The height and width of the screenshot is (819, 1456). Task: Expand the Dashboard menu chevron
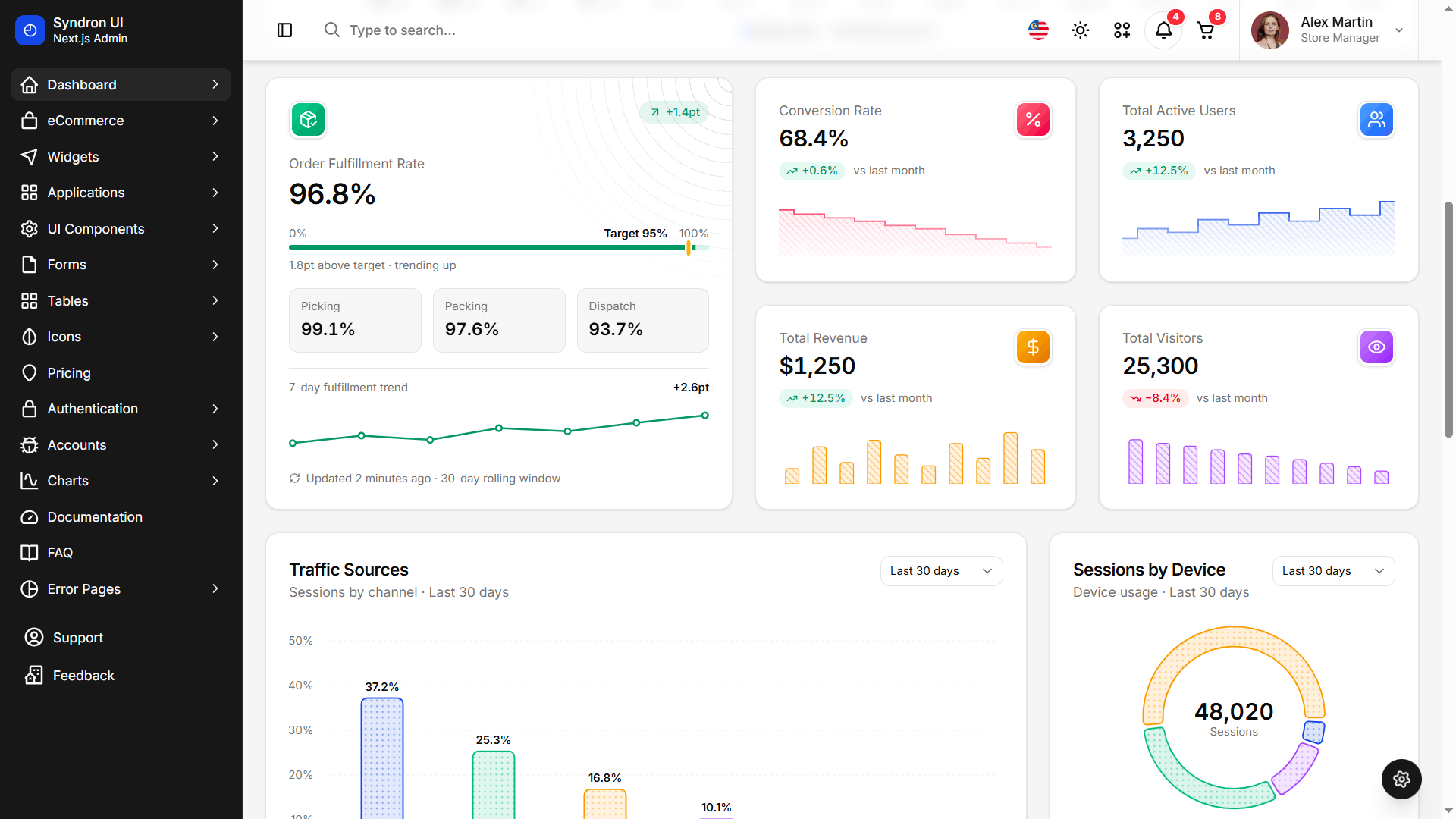tap(215, 85)
